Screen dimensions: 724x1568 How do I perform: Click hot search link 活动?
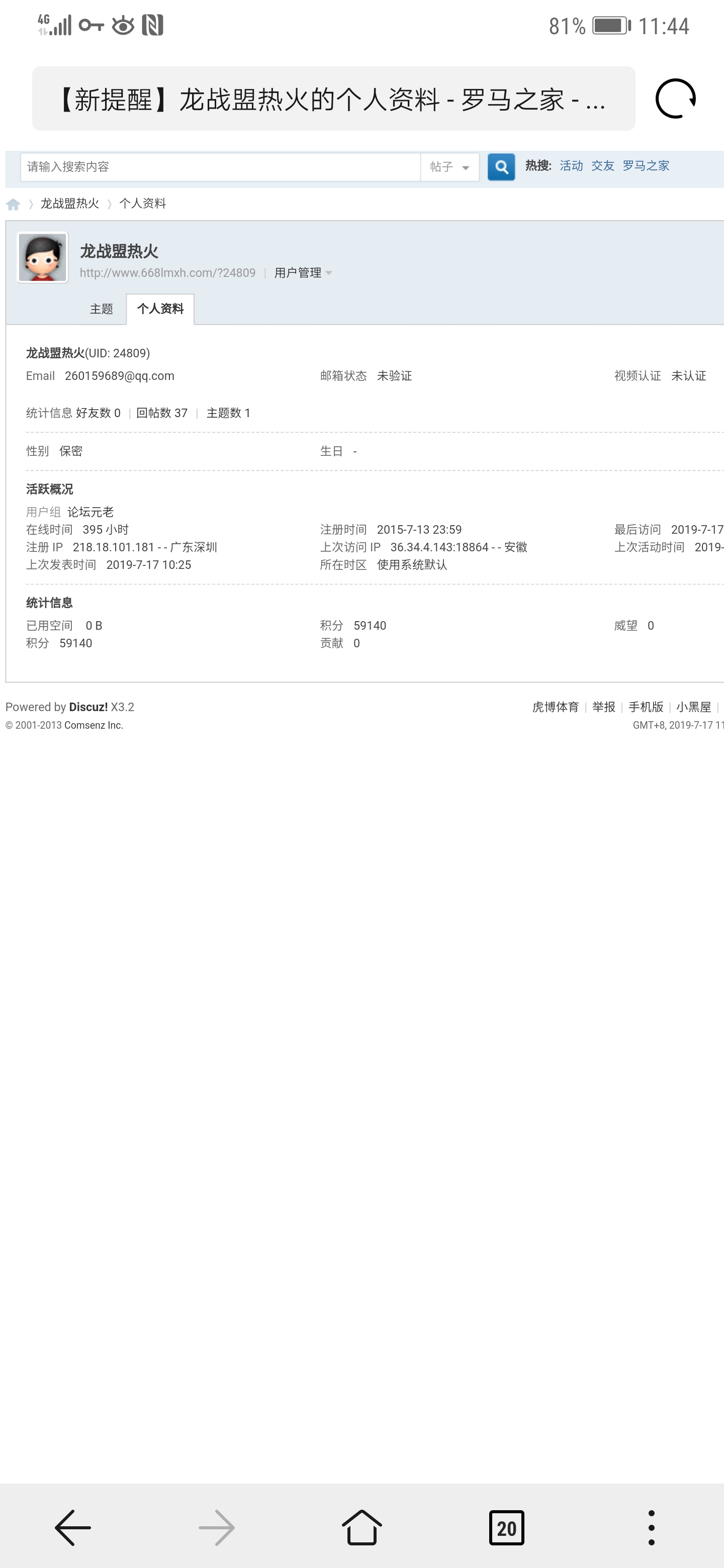(571, 165)
